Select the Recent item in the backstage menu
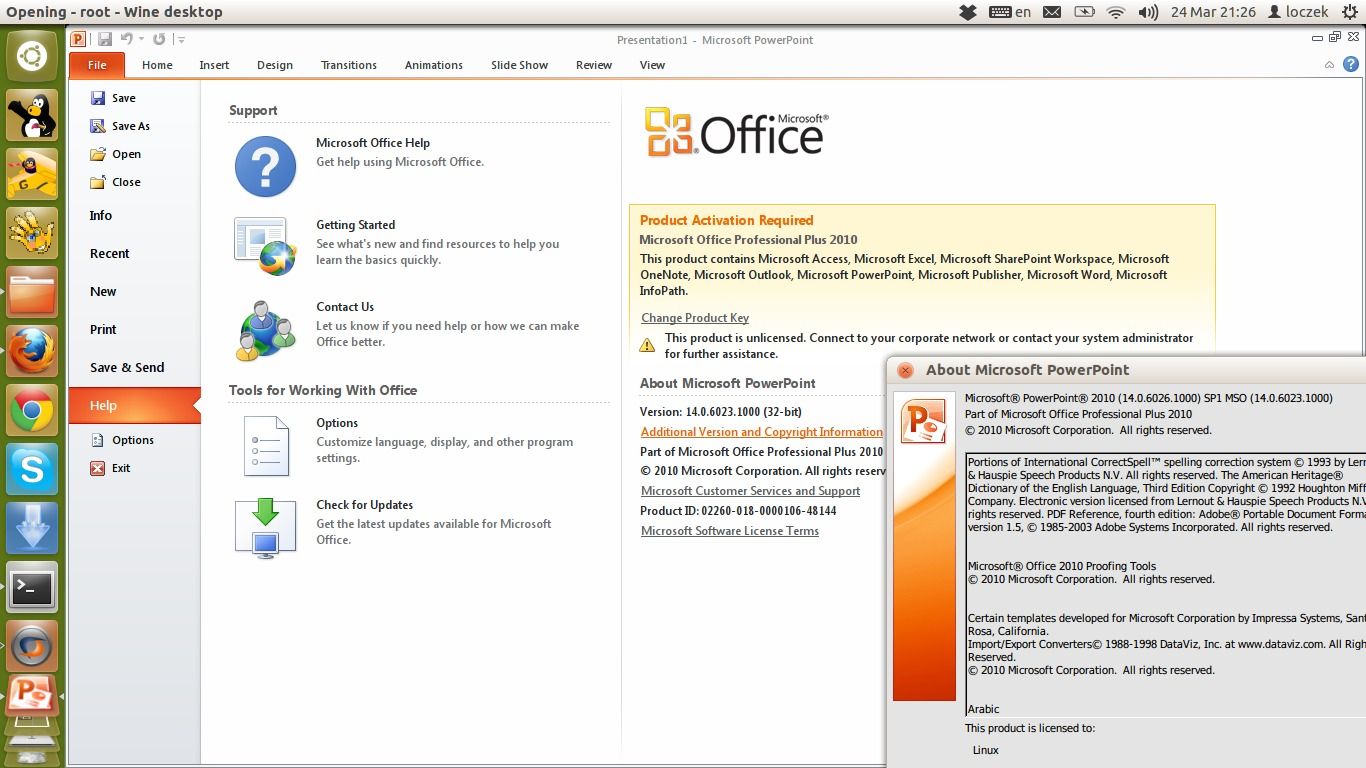 click(110, 253)
